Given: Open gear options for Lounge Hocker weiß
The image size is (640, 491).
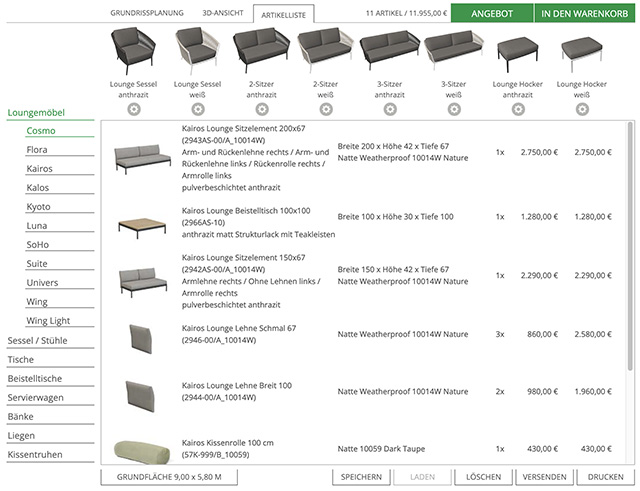Looking at the screenshot, I should click(x=582, y=108).
